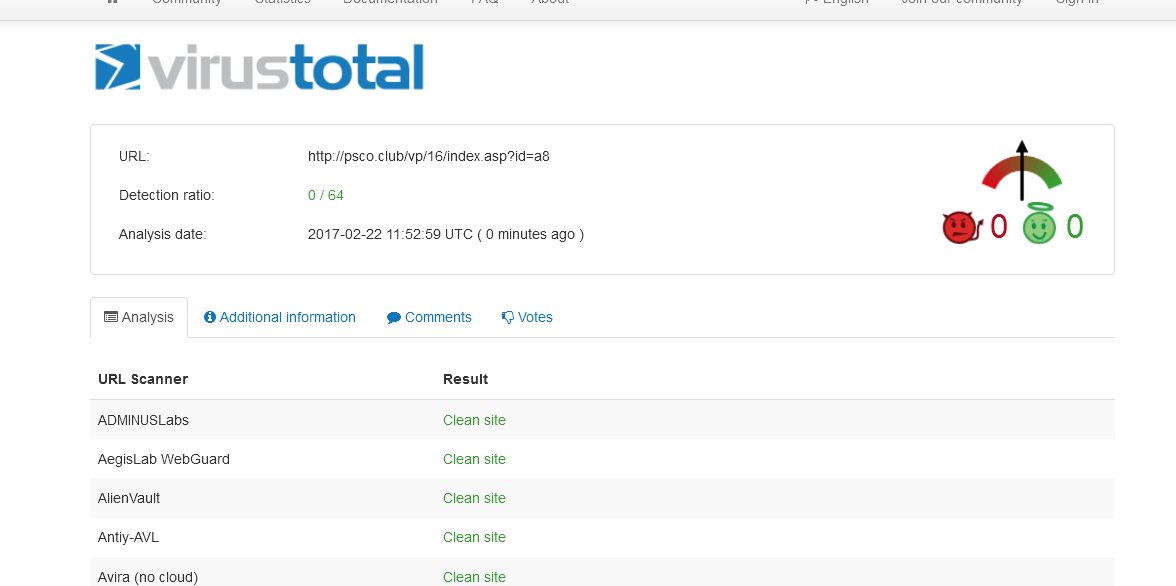Click the Sign in link
This screenshot has width=1176, height=586.
pyautogui.click(x=1076, y=3)
